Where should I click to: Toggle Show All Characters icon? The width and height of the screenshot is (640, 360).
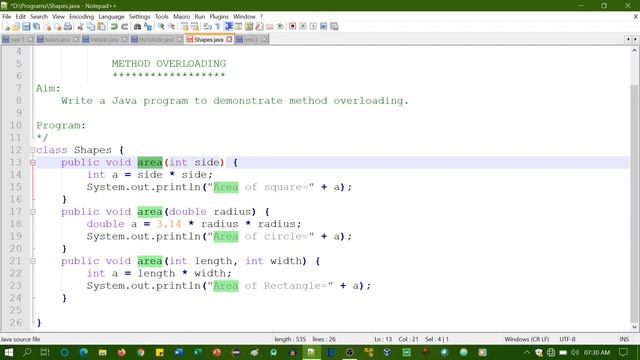click(218, 27)
